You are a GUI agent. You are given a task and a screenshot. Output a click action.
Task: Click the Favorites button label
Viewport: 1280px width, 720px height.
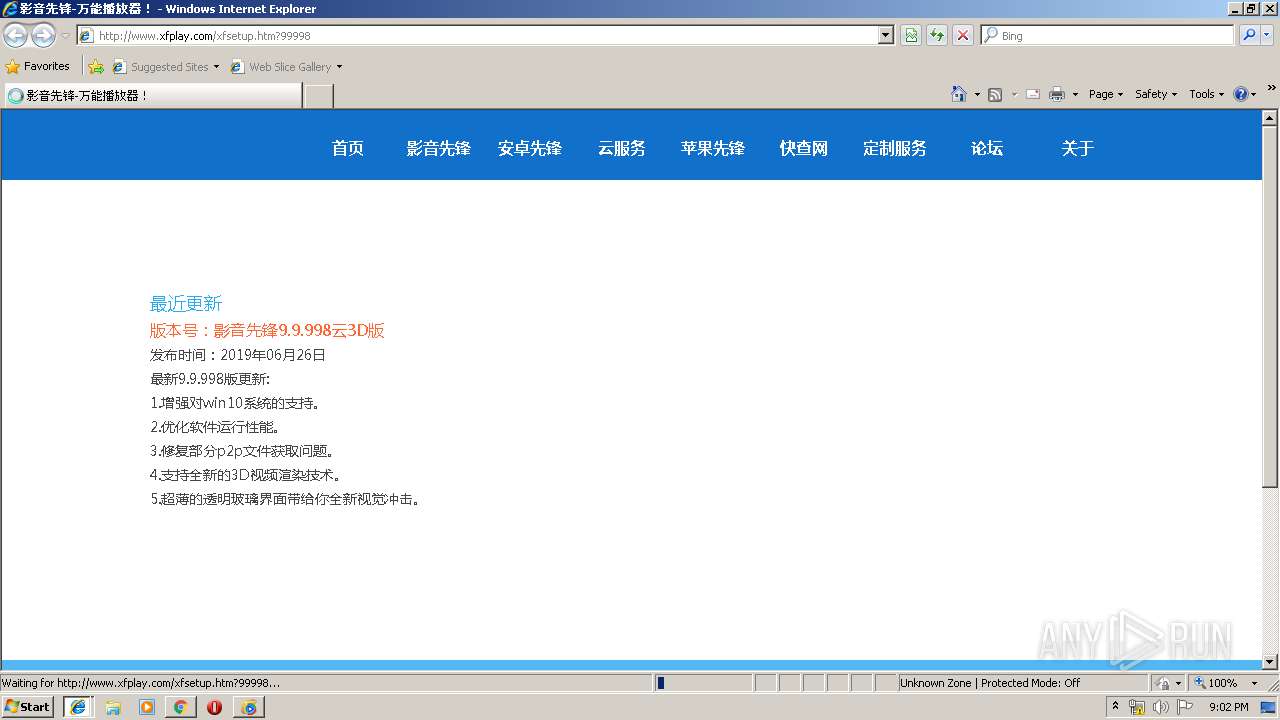click(47, 66)
